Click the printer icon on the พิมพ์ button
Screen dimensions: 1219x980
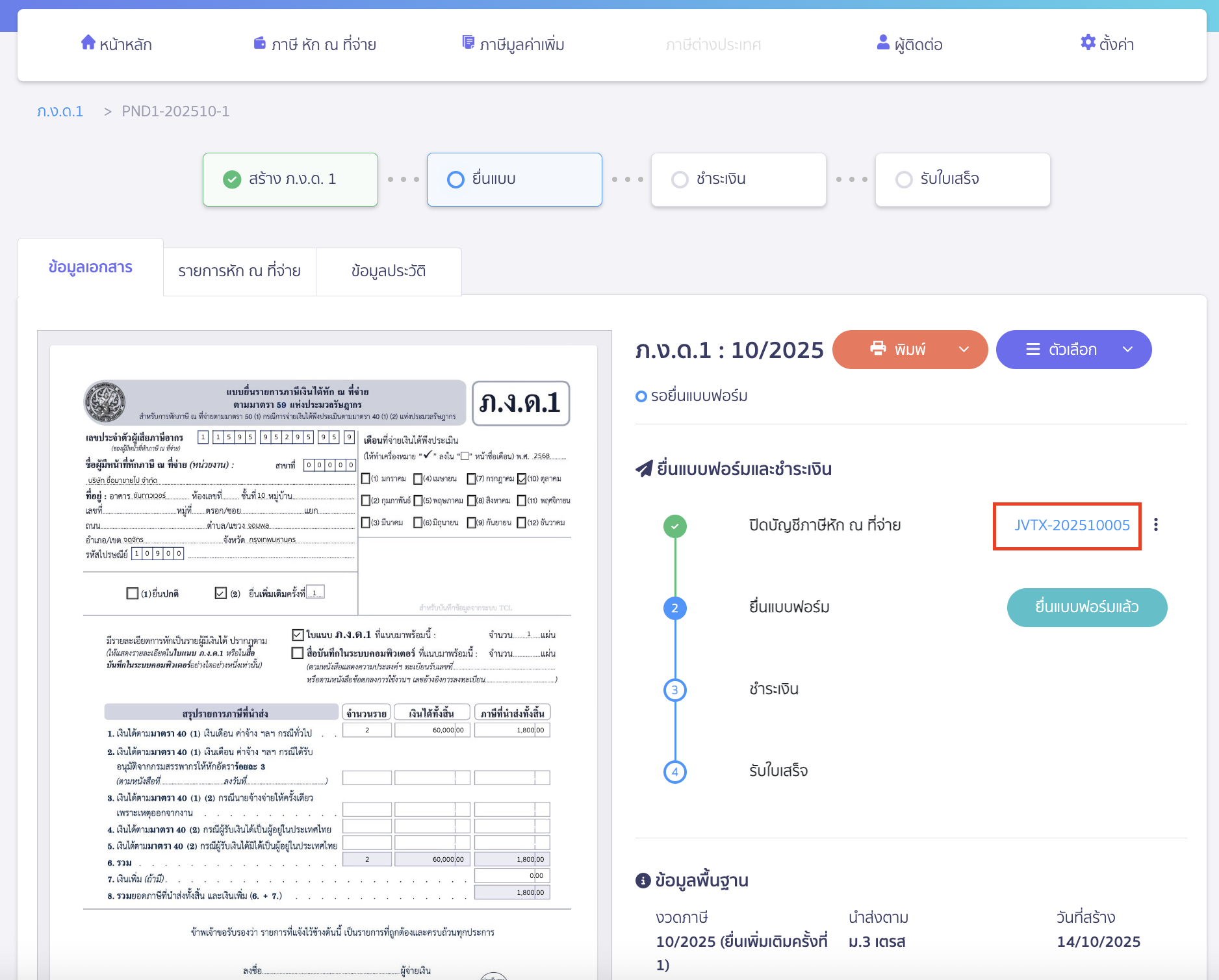click(879, 349)
